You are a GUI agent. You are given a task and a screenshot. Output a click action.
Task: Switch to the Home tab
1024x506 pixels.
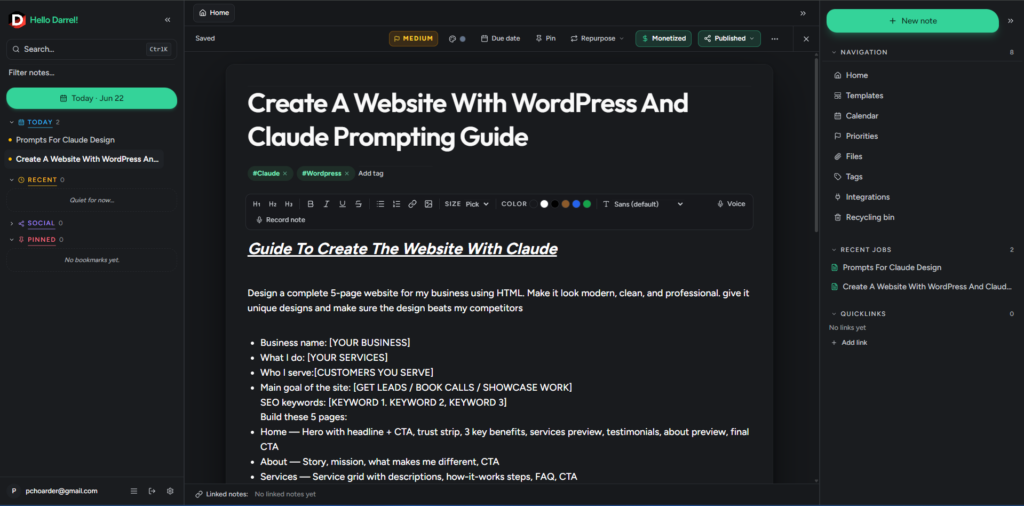pyautogui.click(x=214, y=13)
